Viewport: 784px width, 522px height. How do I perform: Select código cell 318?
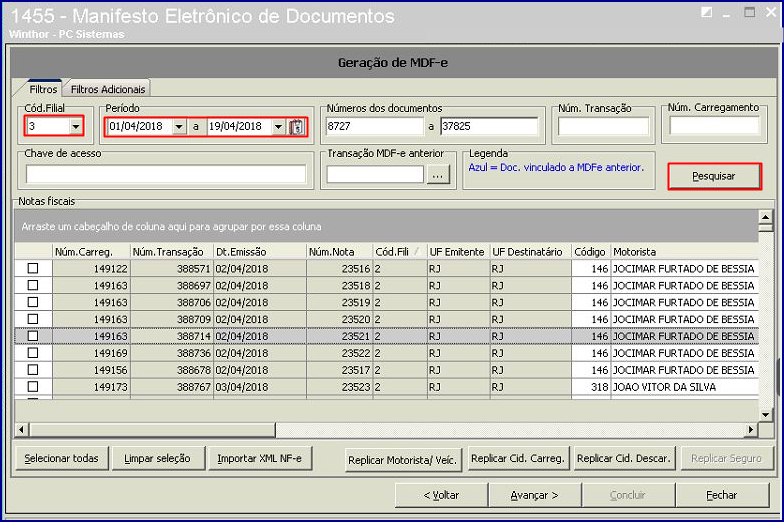point(590,386)
